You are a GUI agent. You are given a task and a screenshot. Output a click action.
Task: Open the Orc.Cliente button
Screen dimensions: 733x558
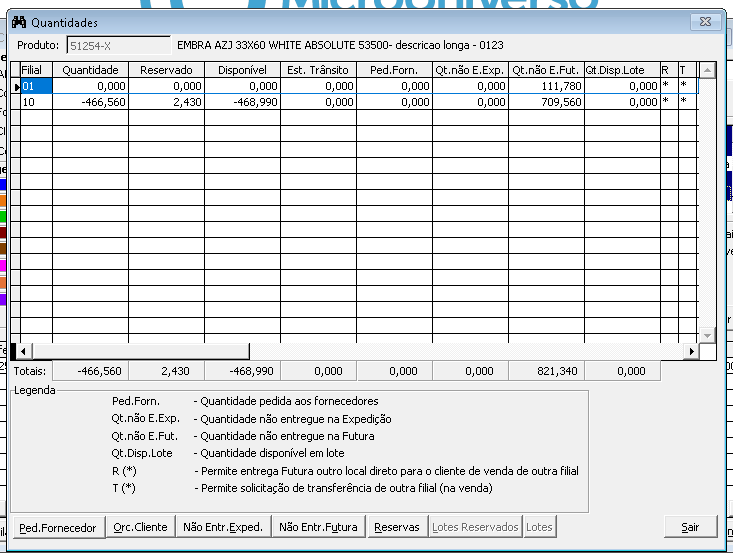pyautogui.click(x=140, y=527)
